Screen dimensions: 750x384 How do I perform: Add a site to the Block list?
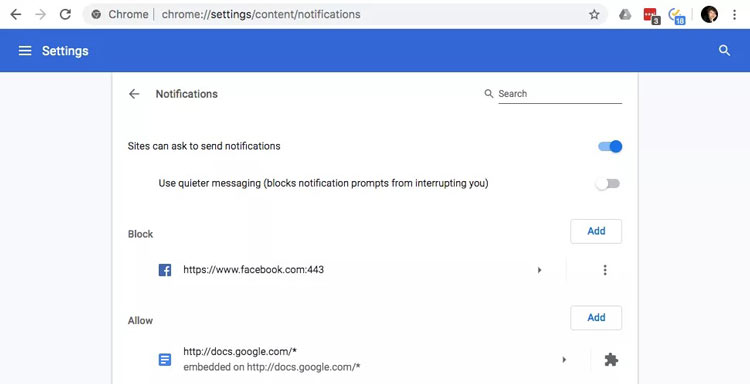(x=596, y=231)
